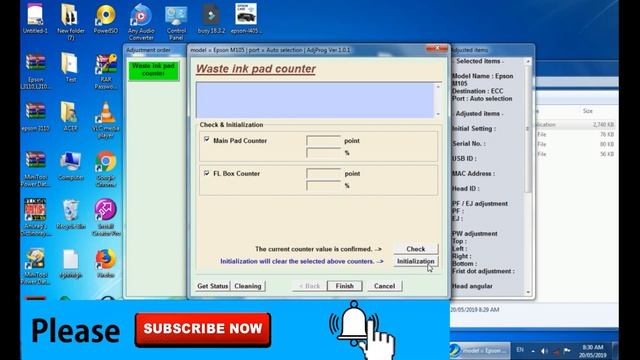Viewport: 640px width, 360px height.
Task: Click the 76 KB file row in Explorer
Action: 575,134
